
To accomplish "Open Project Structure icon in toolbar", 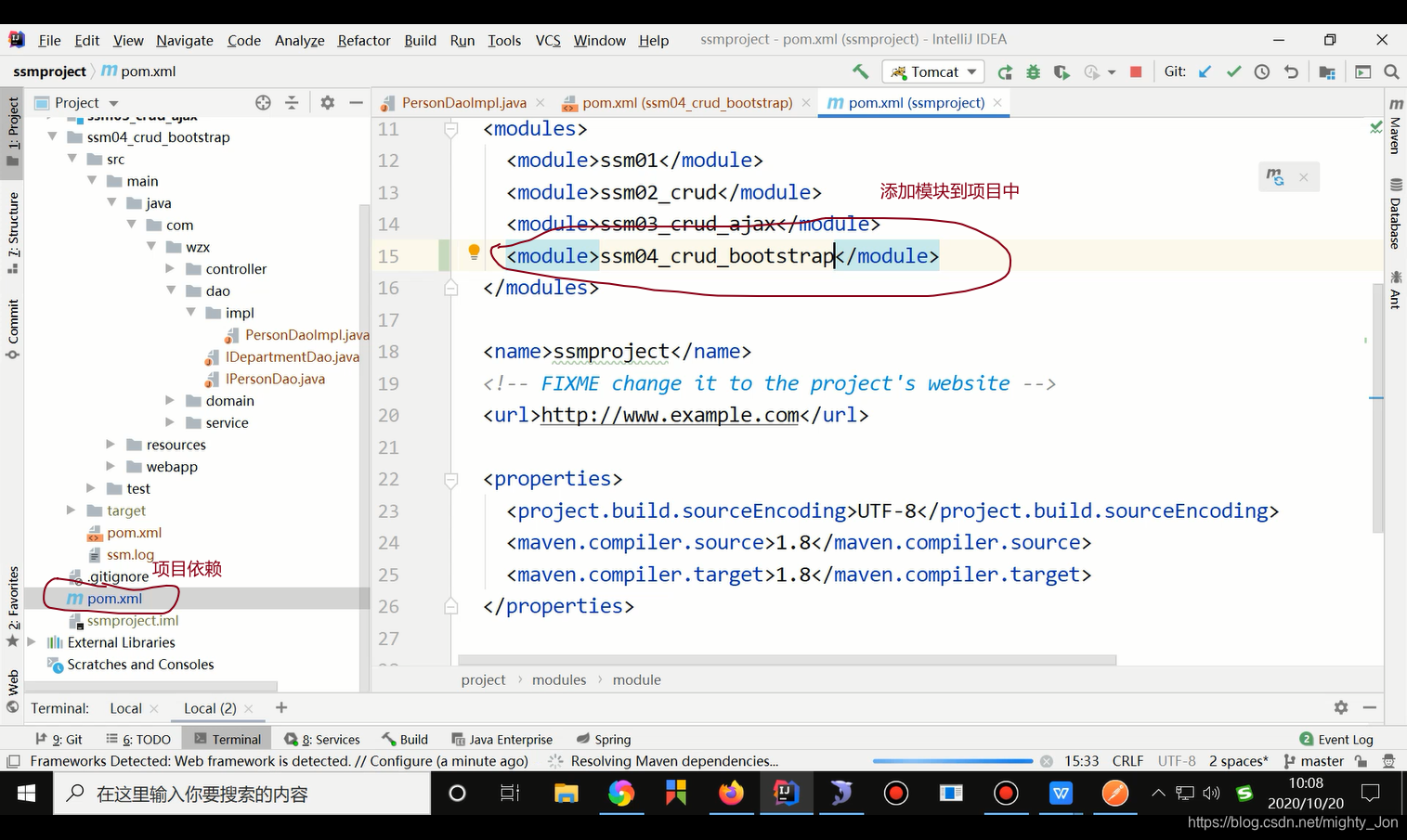I will (1326, 71).
